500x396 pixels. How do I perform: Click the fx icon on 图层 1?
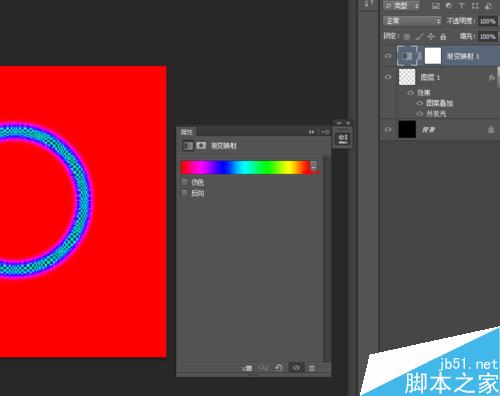[492, 77]
